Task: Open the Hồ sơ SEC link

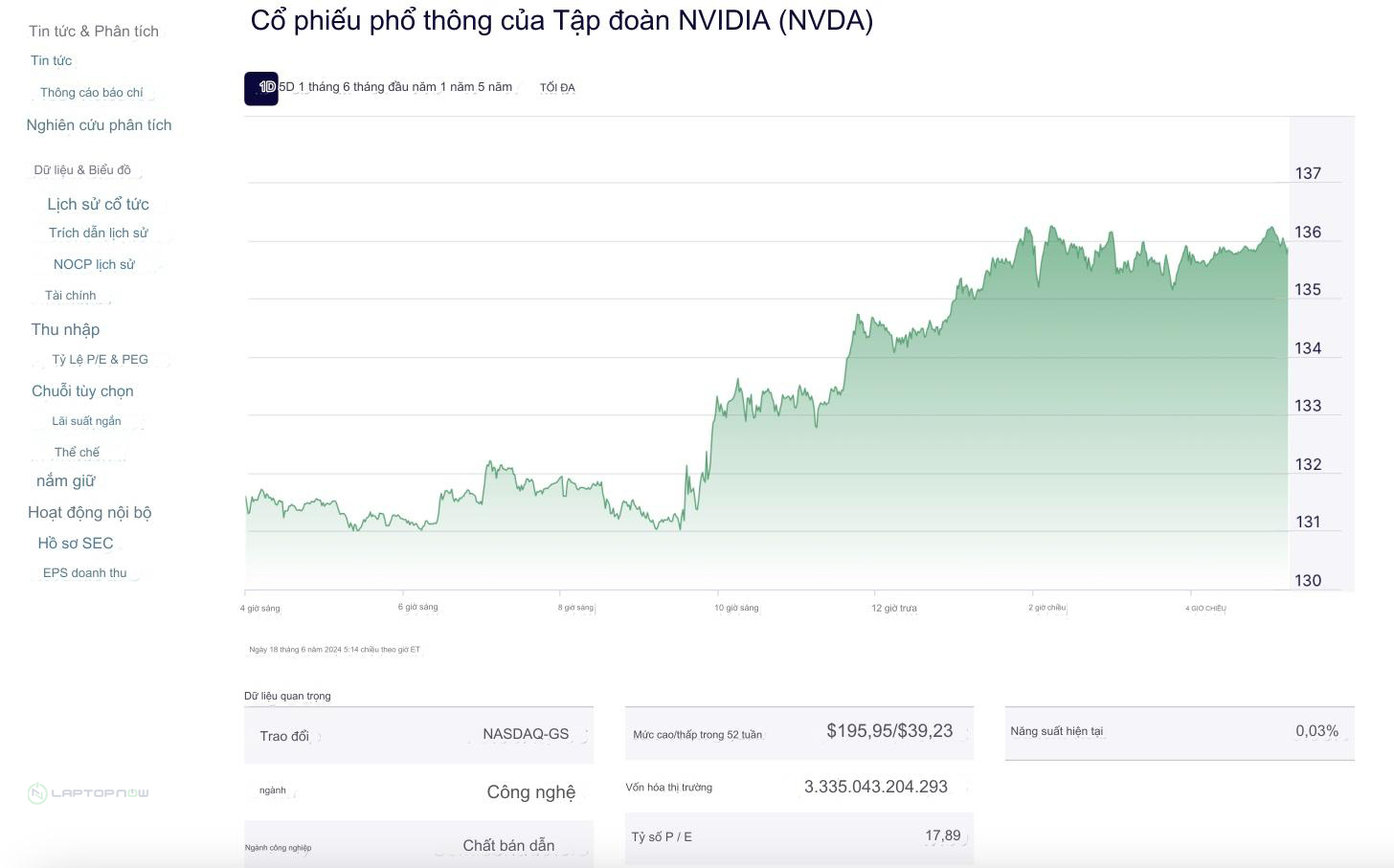Action: [x=75, y=544]
